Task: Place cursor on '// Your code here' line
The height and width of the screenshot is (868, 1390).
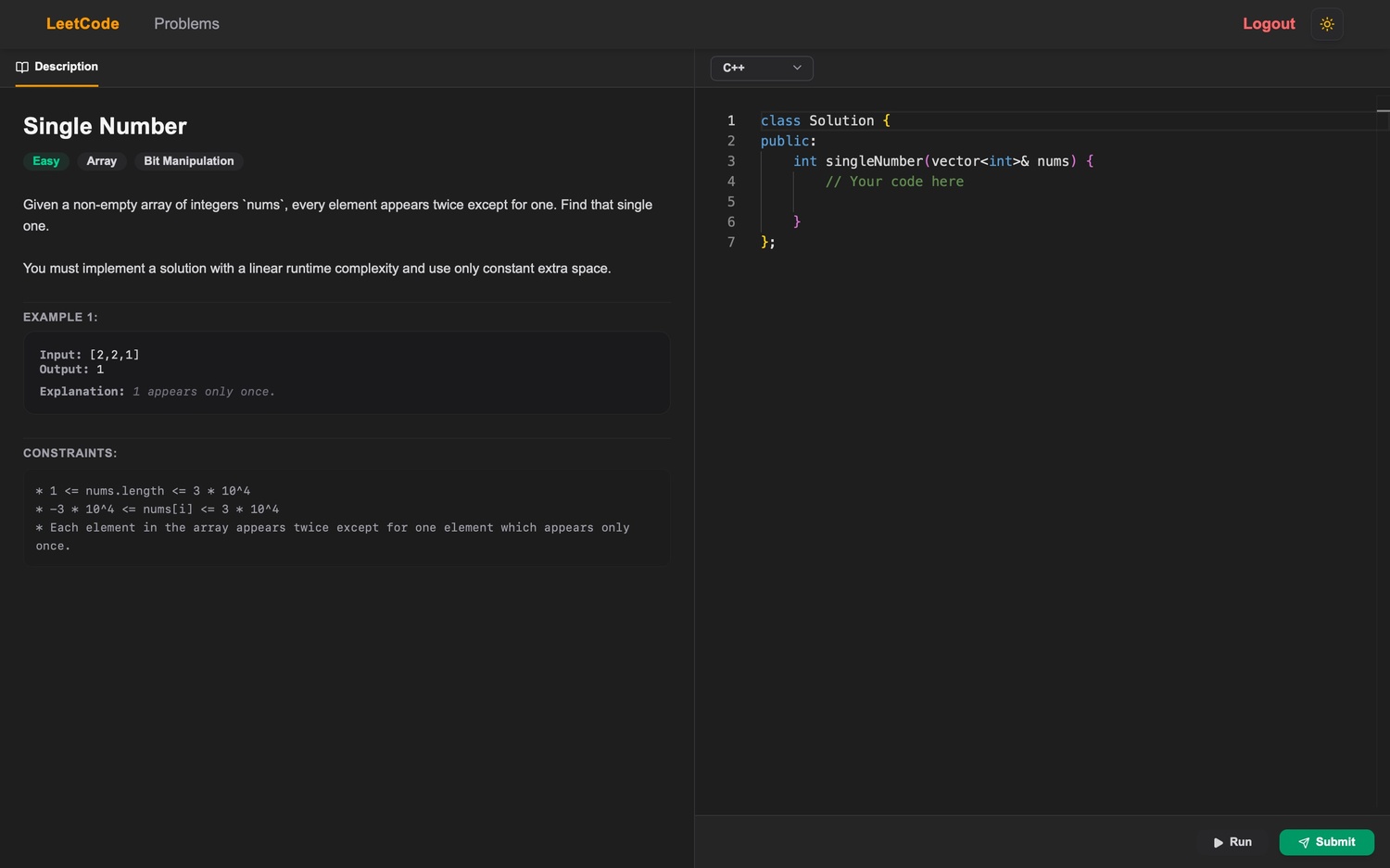Action: pos(894,182)
